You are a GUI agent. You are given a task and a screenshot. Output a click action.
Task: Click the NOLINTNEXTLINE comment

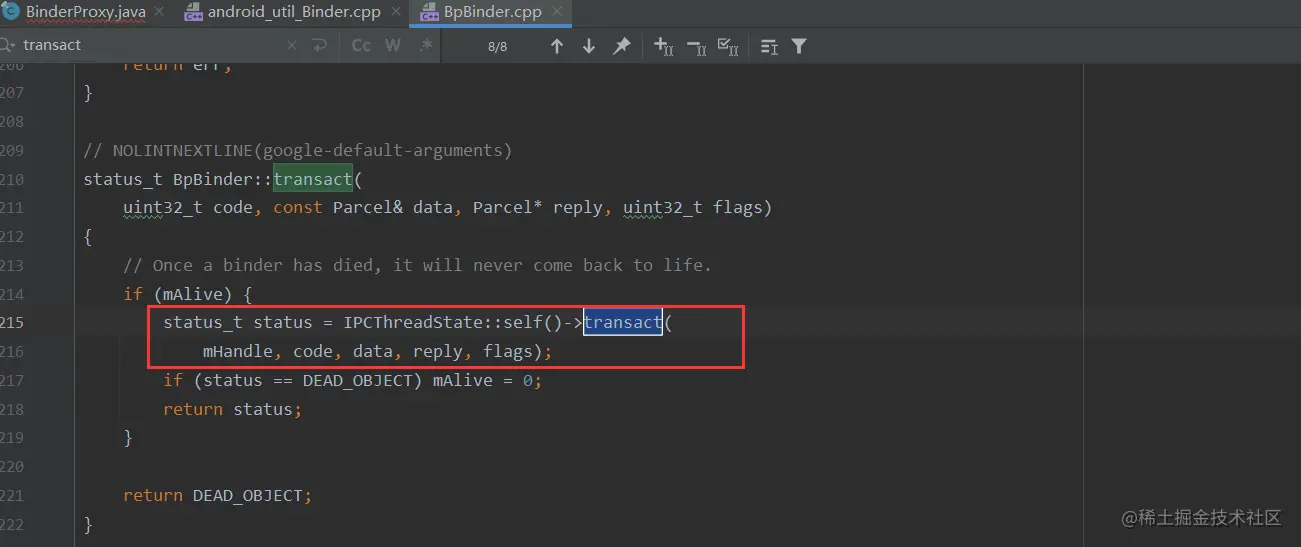(298, 150)
